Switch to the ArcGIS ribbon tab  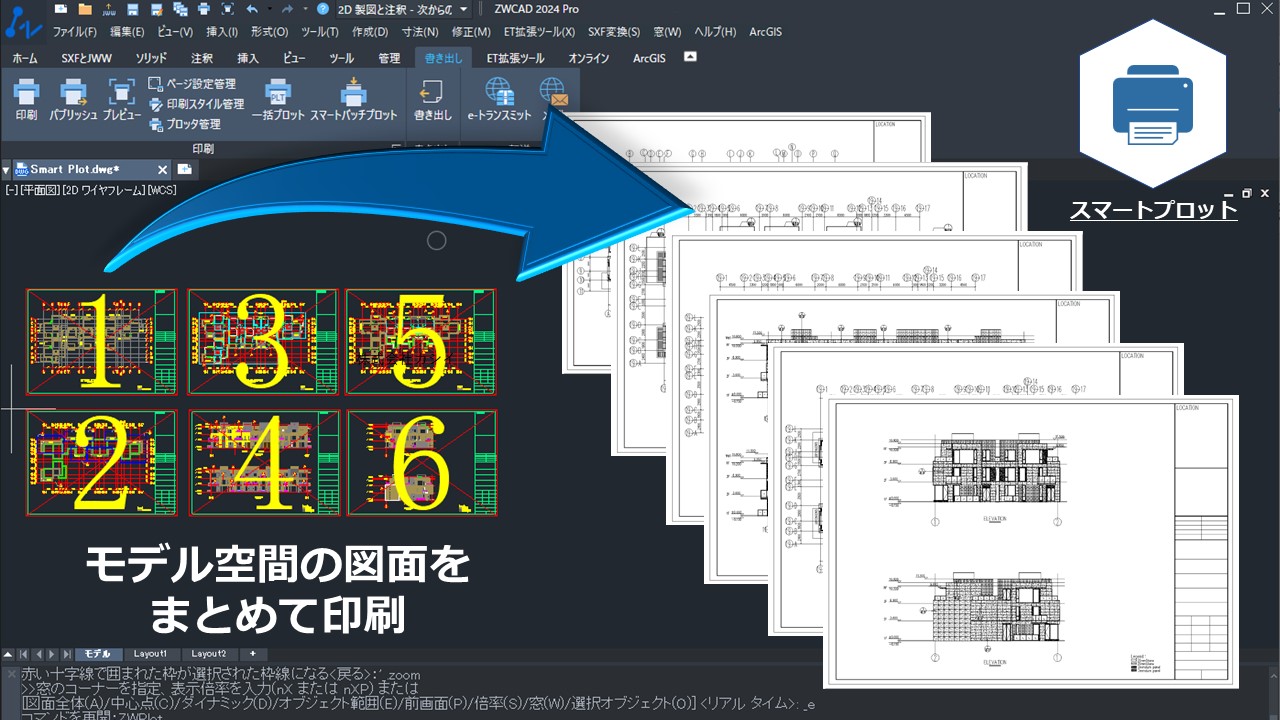click(649, 58)
